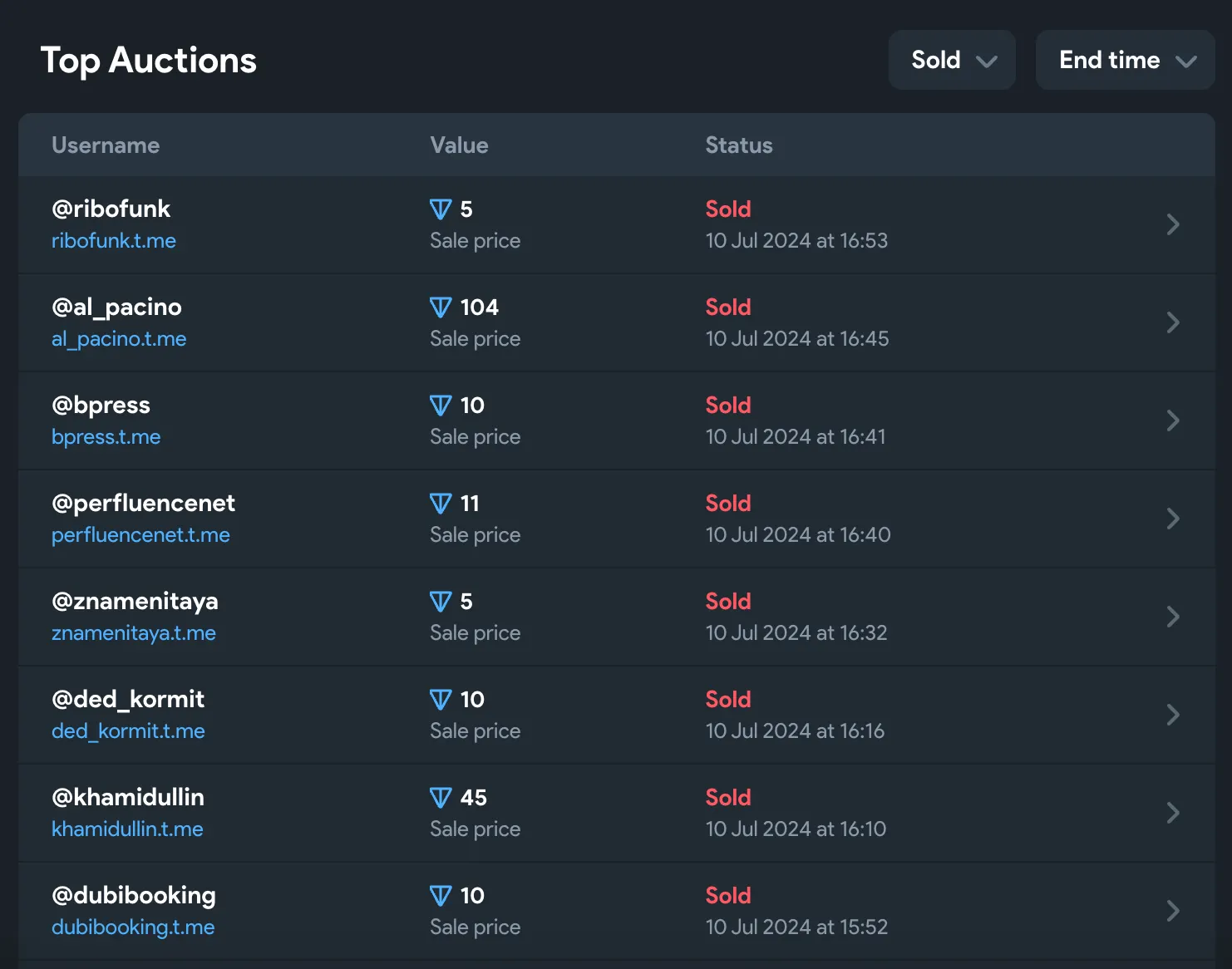
Task: Follow the khamidullin.t.me link
Action: pyautogui.click(x=127, y=829)
